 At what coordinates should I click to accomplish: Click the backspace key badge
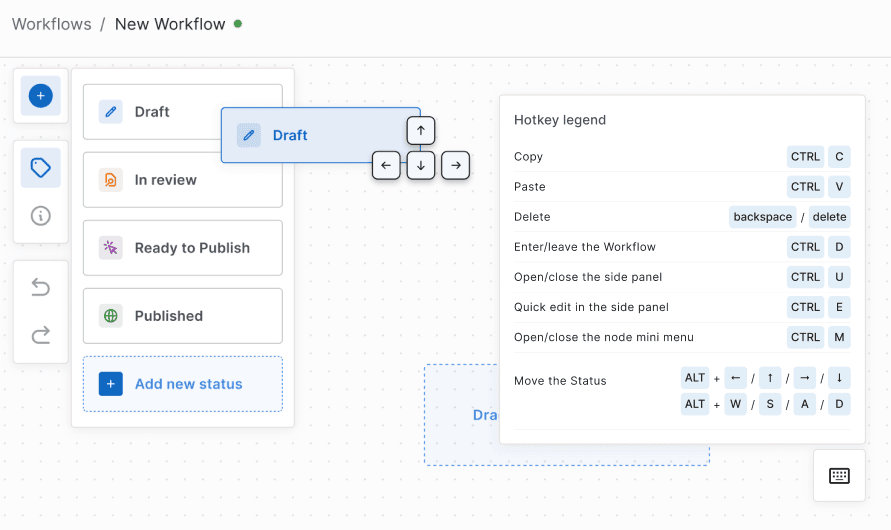tap(763, 217)
